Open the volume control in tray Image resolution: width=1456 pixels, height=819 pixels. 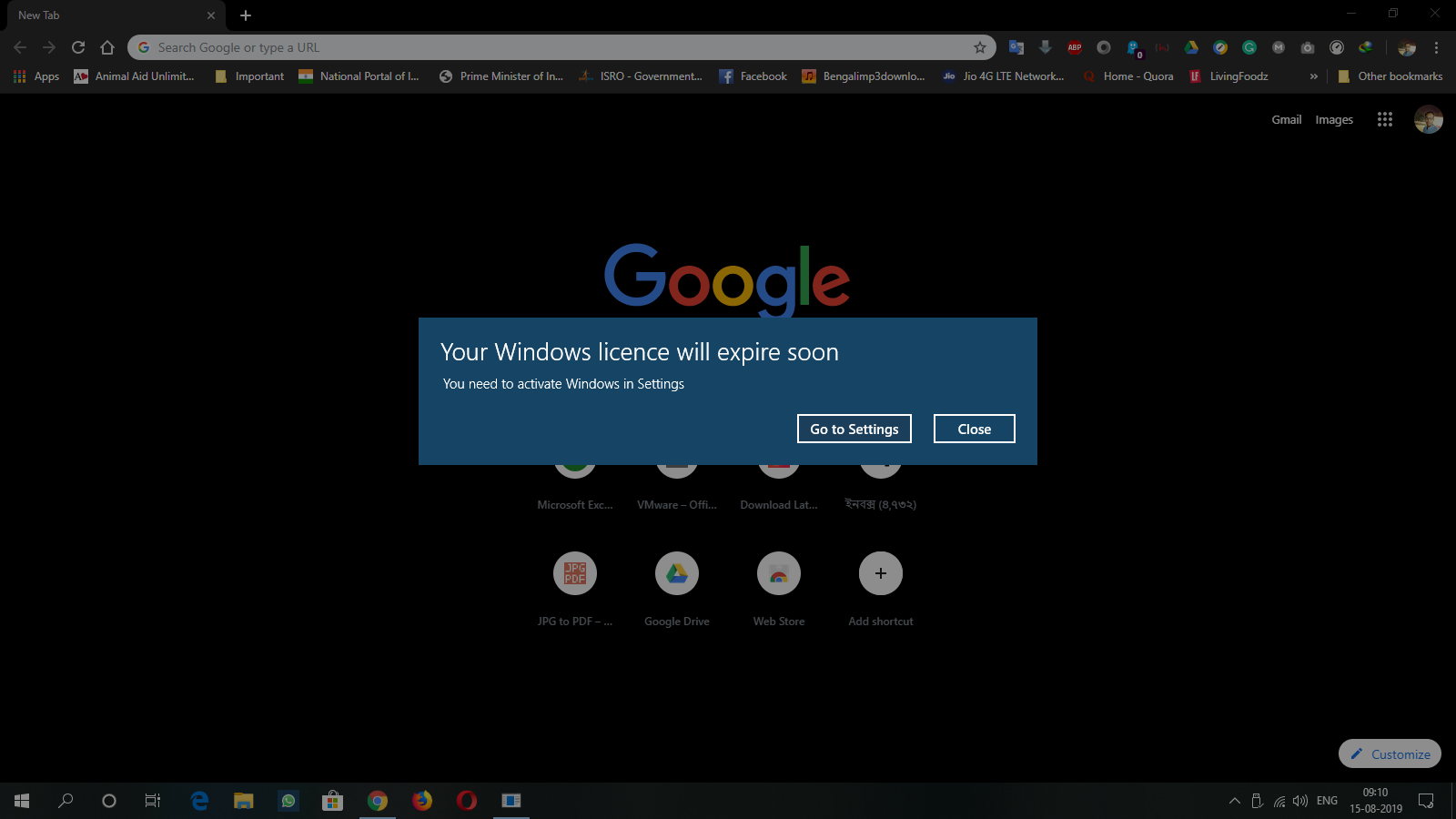coord(1300,801)
